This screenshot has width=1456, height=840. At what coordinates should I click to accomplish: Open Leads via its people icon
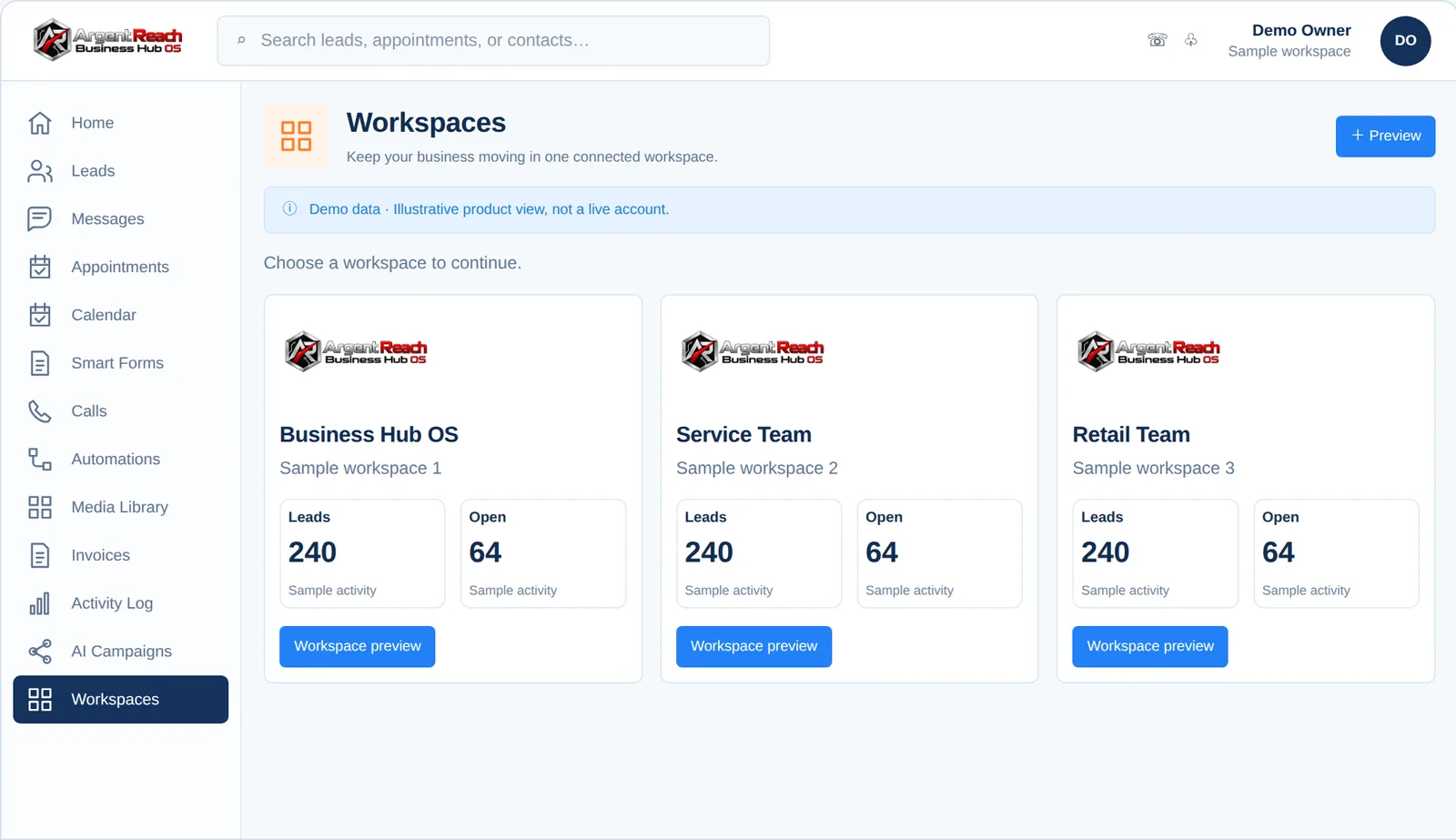[40, 171]
